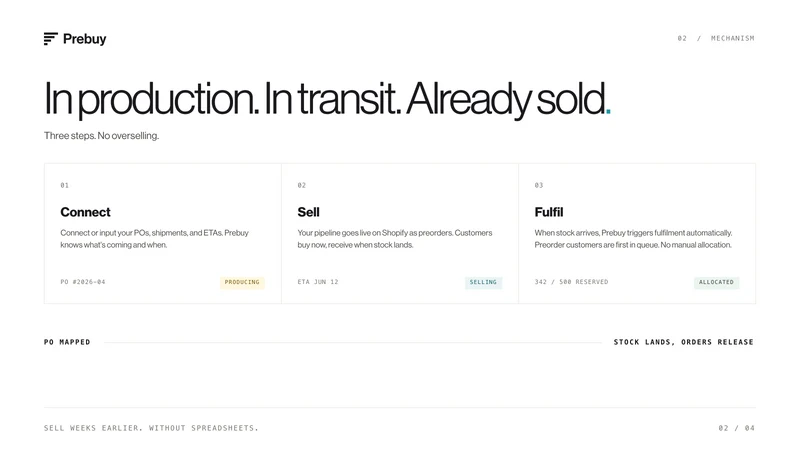
Task: Click the 342 / 500 RESERVED counter
Action: 571,282
